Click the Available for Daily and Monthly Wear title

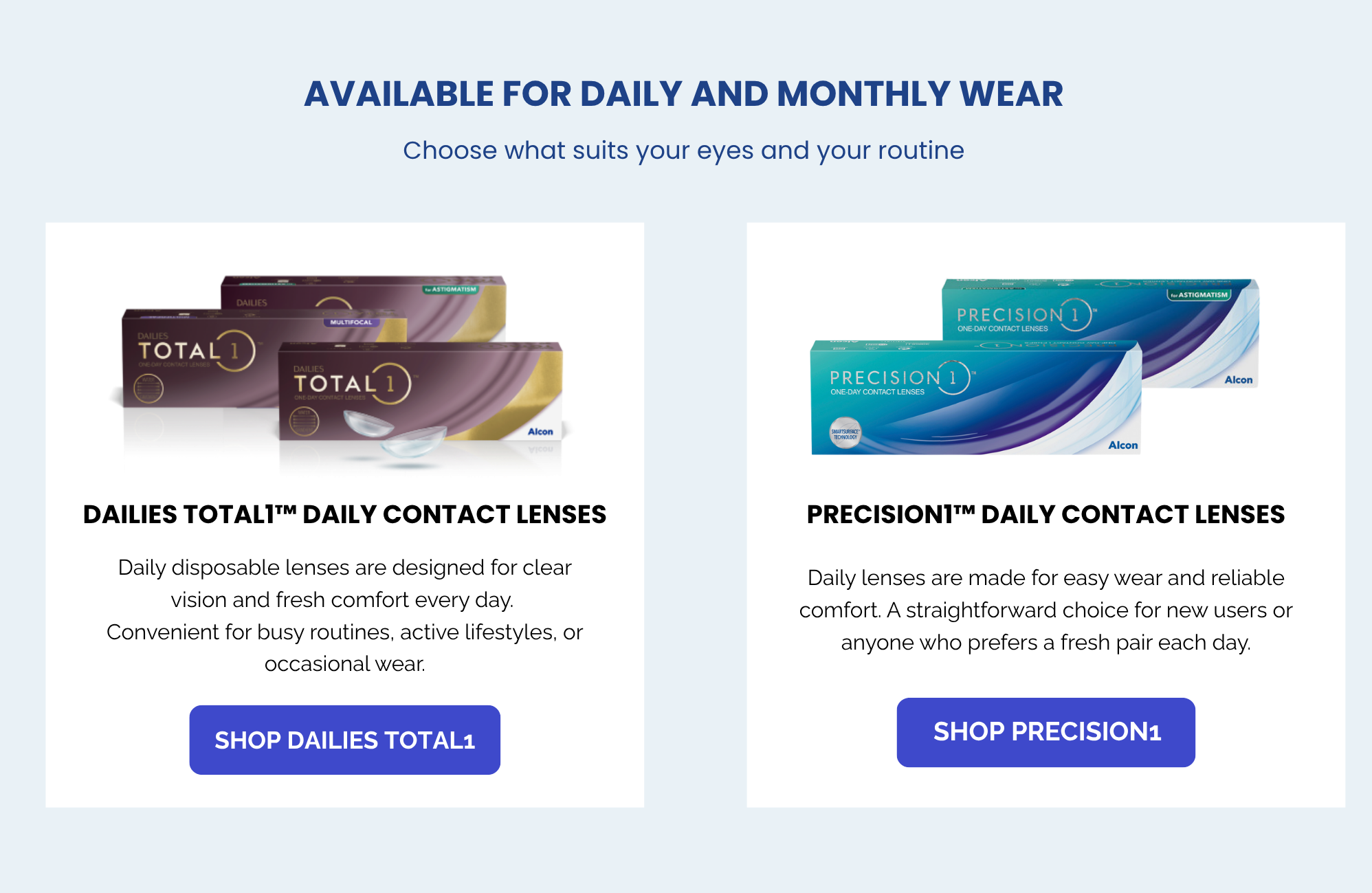(x=683, y=93)
